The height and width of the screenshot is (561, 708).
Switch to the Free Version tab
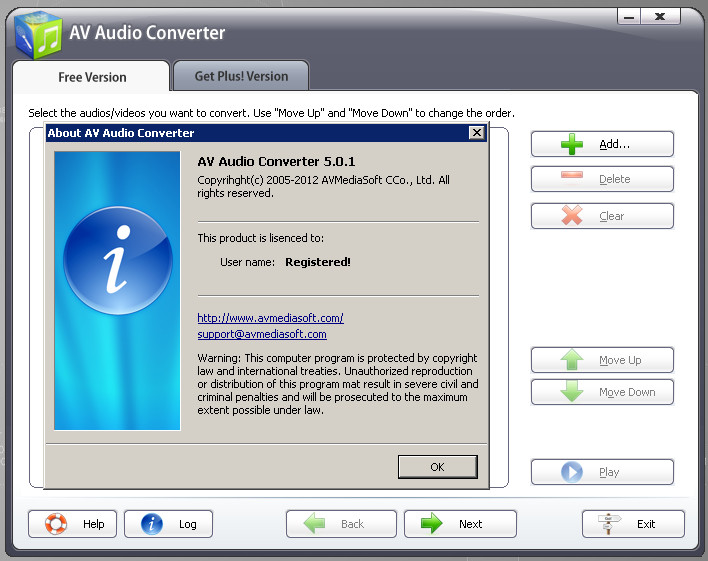(92, 77)
